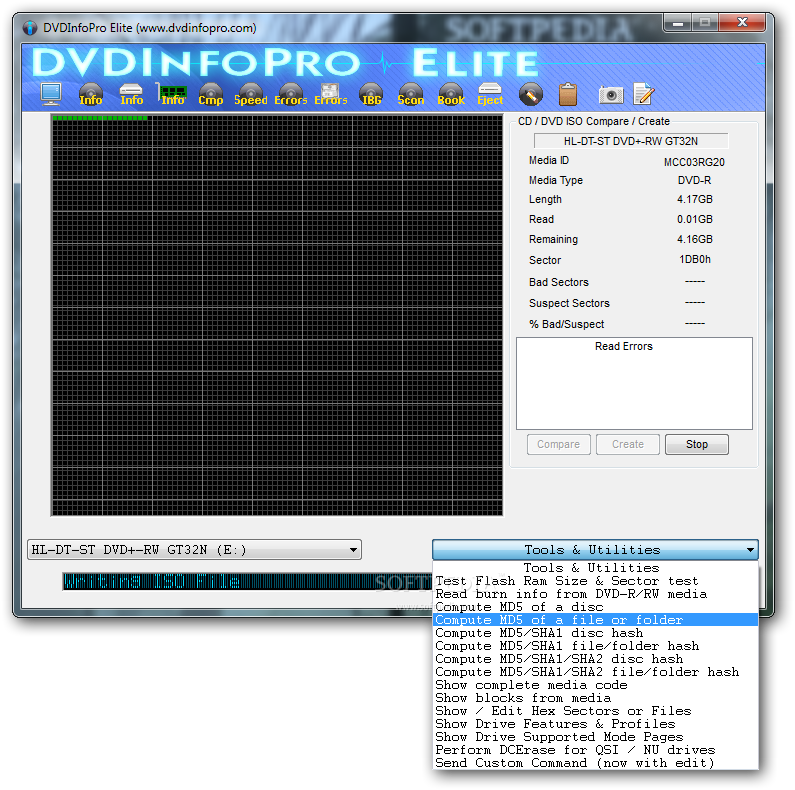
Task: Click the Writing ISO File progress bar
Action: pos(247,582)
